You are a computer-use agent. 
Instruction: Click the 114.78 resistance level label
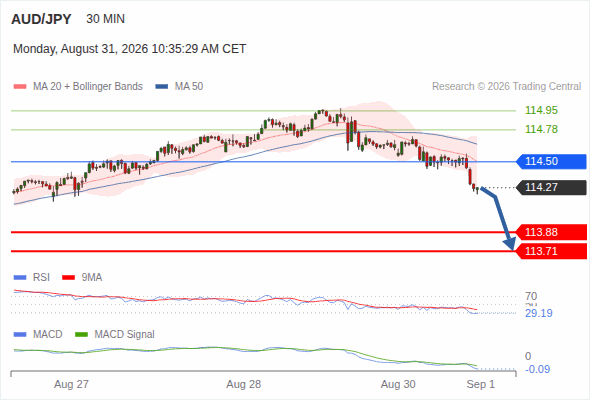pos(541,129)
